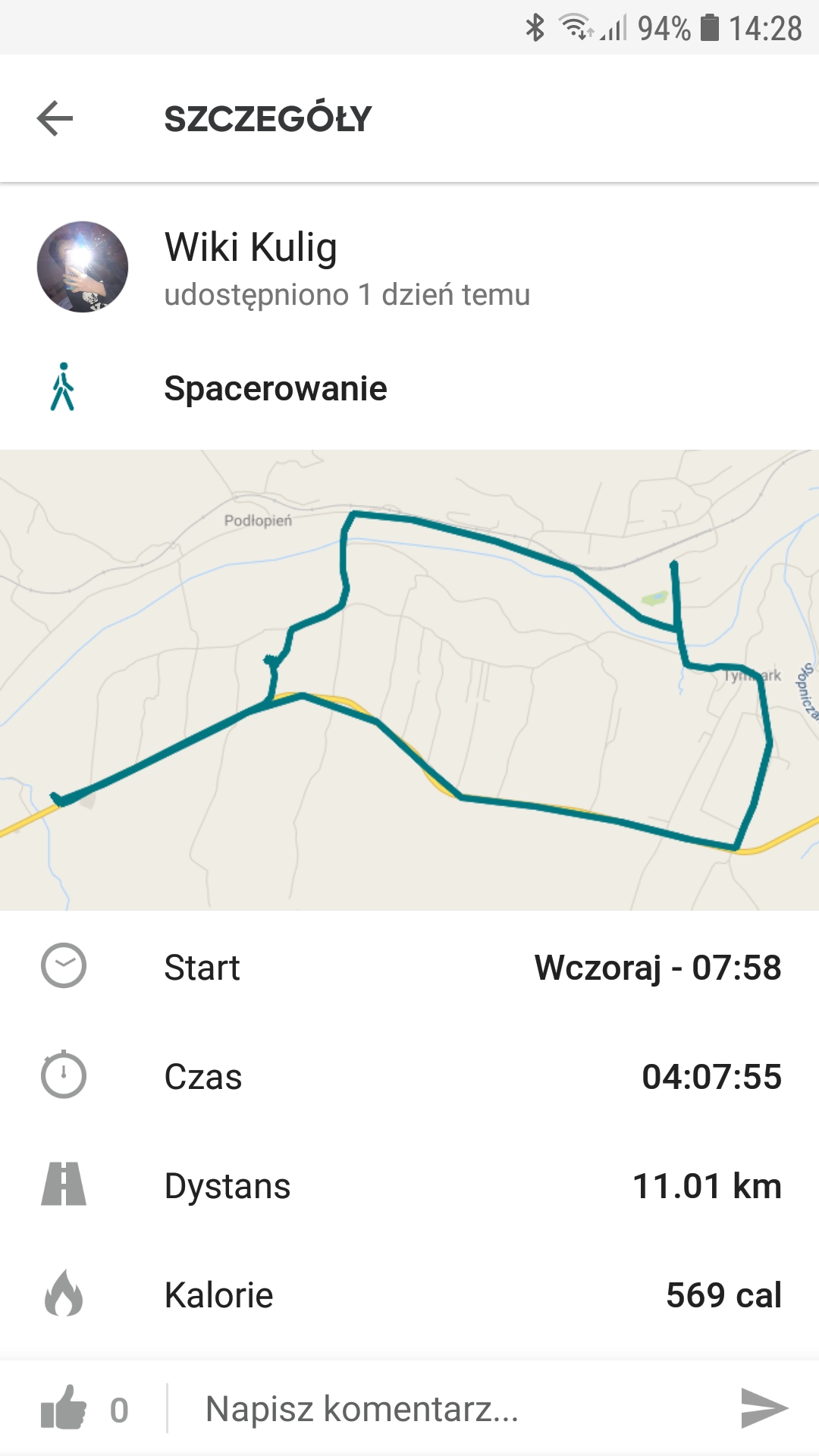Tap the flame icon beside Kalorie
This screenshot has width=819, height=1456.
[x=64, y=1294]
